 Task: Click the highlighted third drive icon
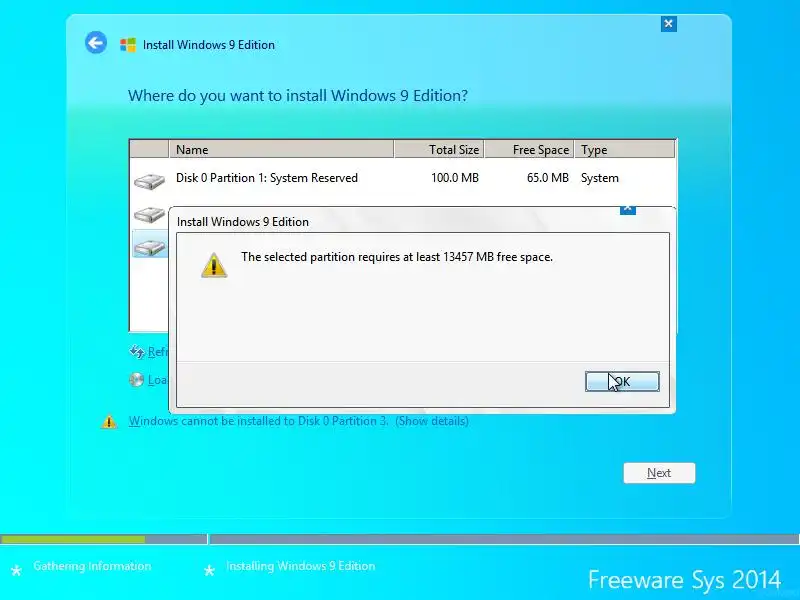(x=149, y=247)
